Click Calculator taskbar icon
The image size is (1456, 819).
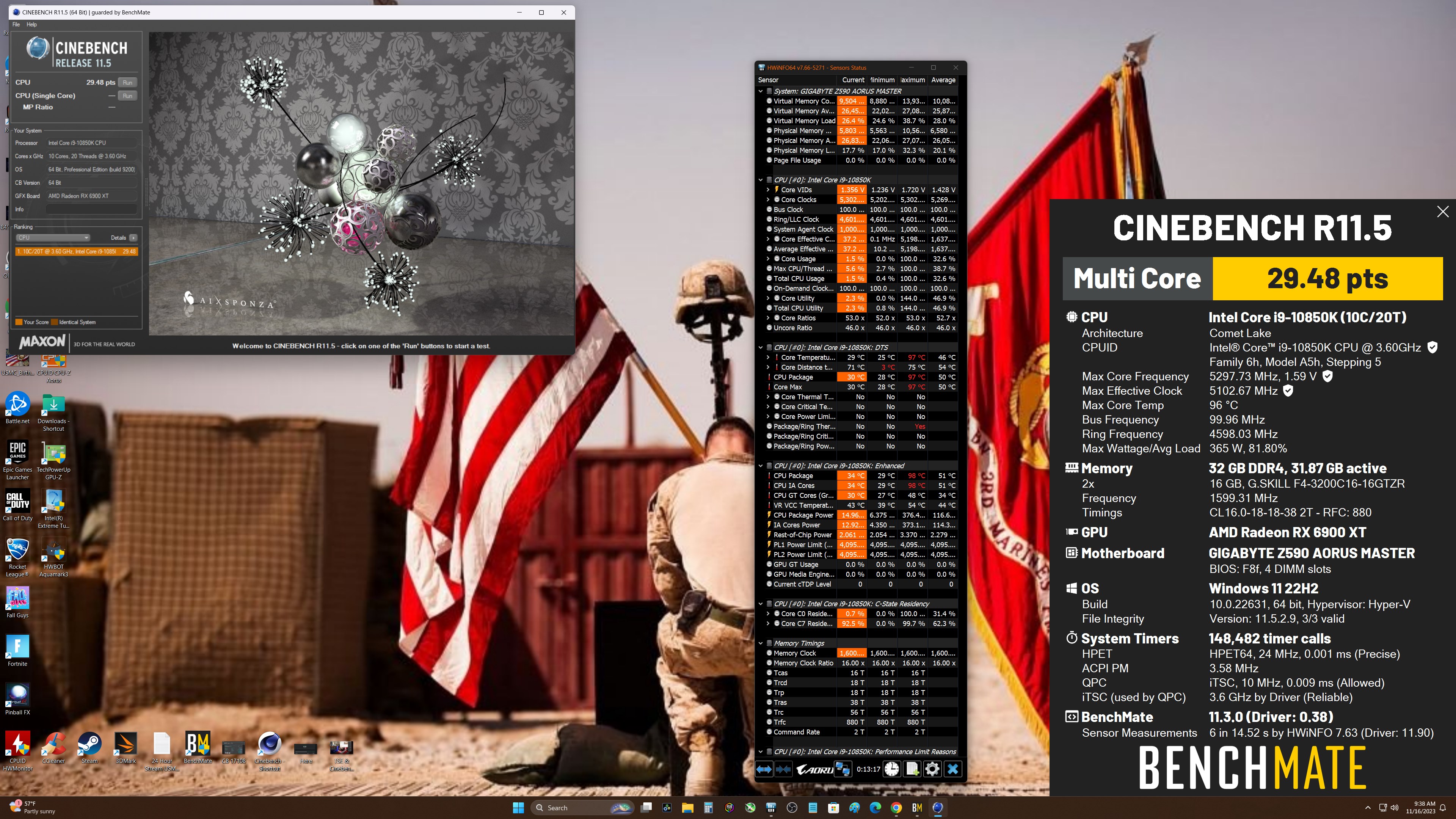click(708, 808)
